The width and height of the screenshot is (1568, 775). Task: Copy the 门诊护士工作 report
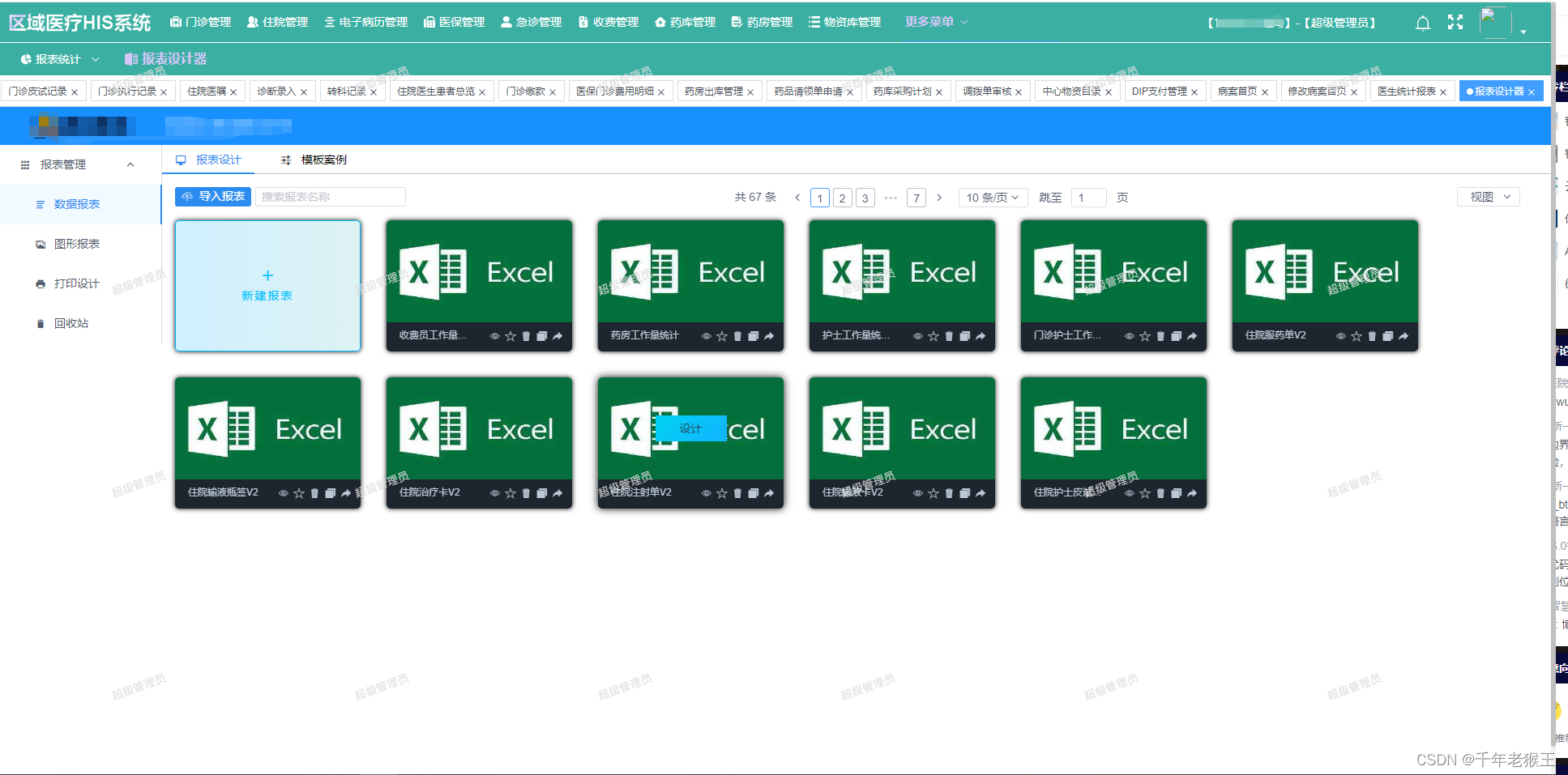click(1177, 336)
